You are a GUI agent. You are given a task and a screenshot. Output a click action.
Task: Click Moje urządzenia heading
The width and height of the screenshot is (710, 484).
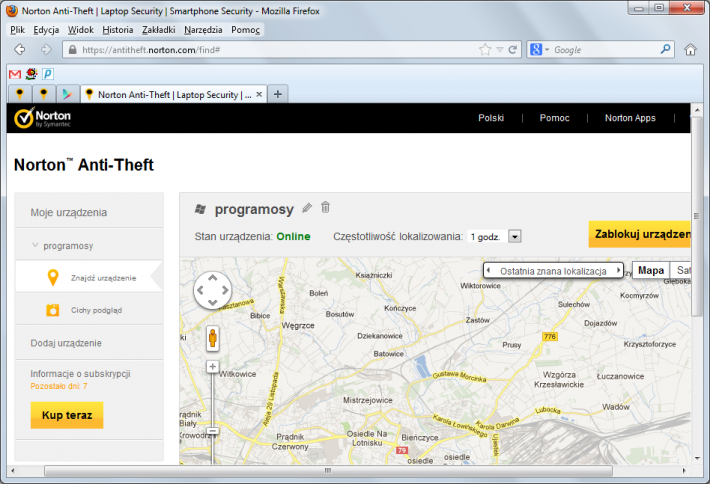coord(69,212)
